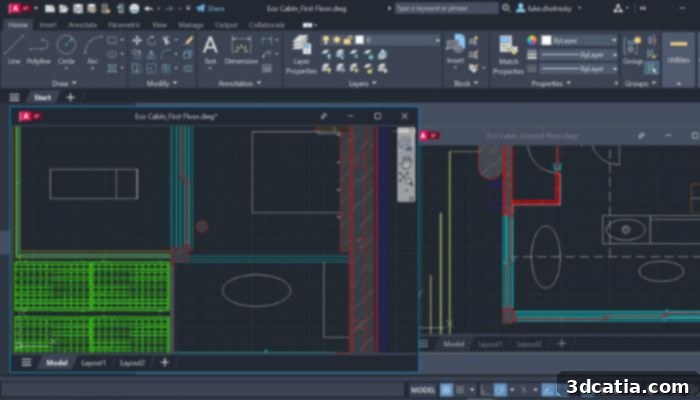
Task: Open the View ribbon tab
Action: [x=159, y=25]
